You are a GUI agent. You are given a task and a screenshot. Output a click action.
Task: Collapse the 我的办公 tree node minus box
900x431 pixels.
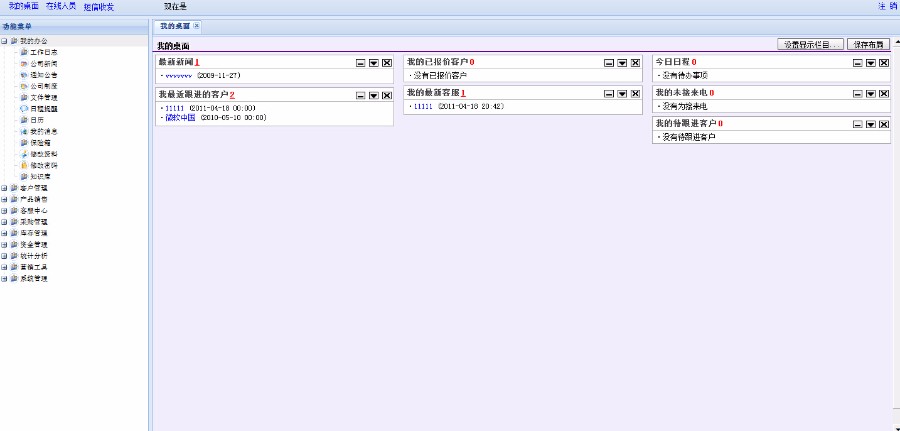click(x=5, y=41)
